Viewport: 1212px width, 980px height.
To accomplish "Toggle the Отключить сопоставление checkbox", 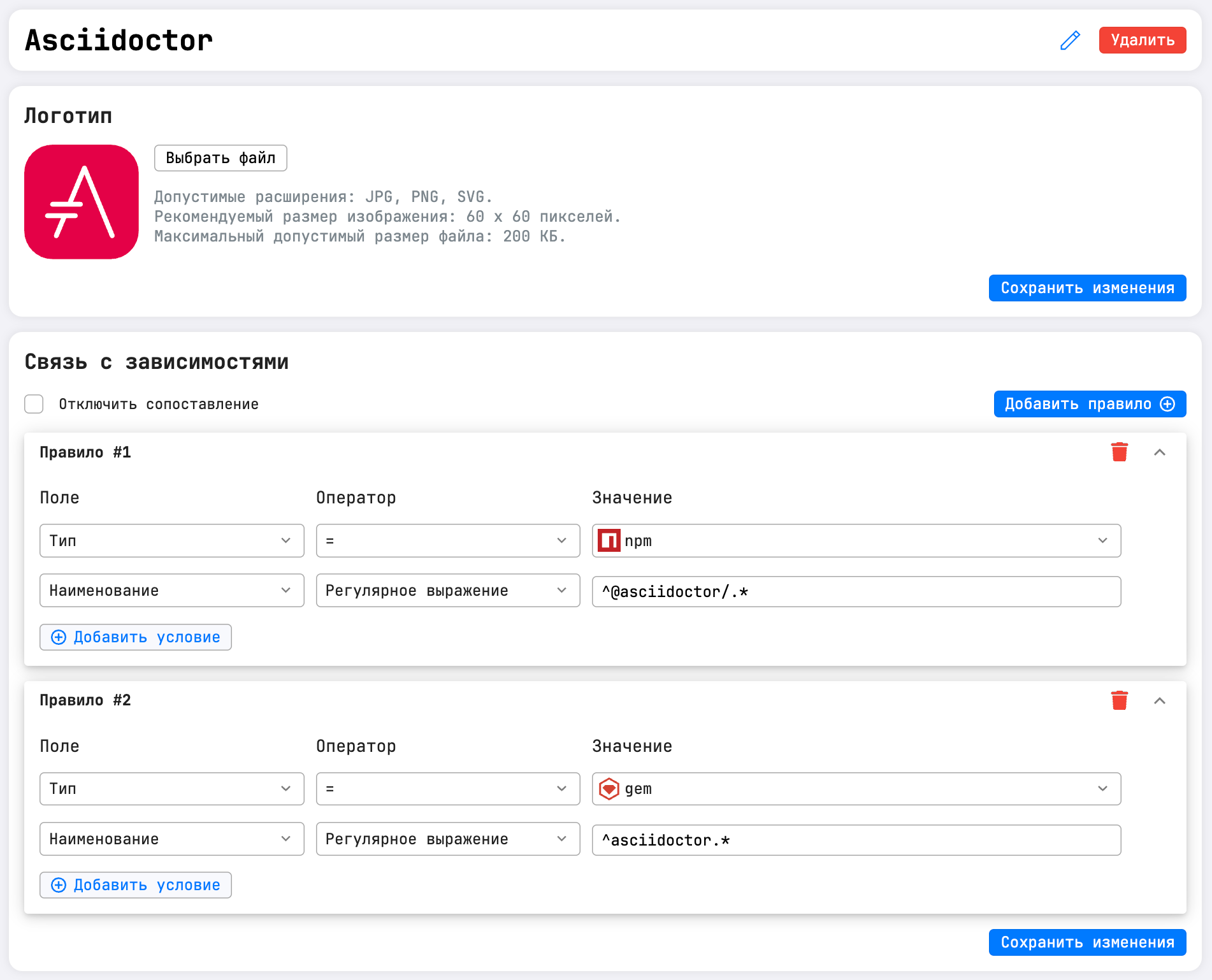I will 34,404.
